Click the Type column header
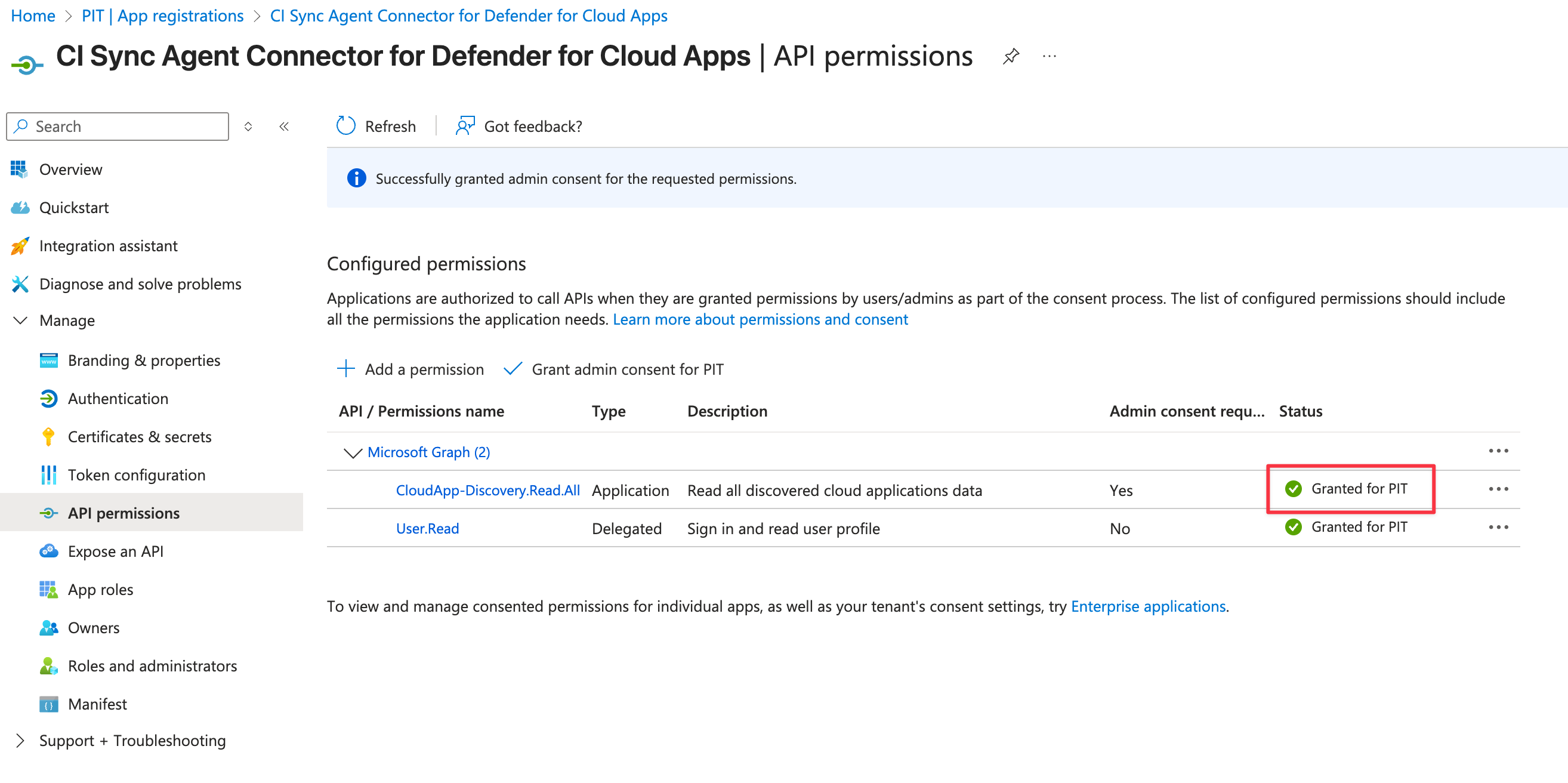The image size is (1568, 783). click(x=608, y=411)
